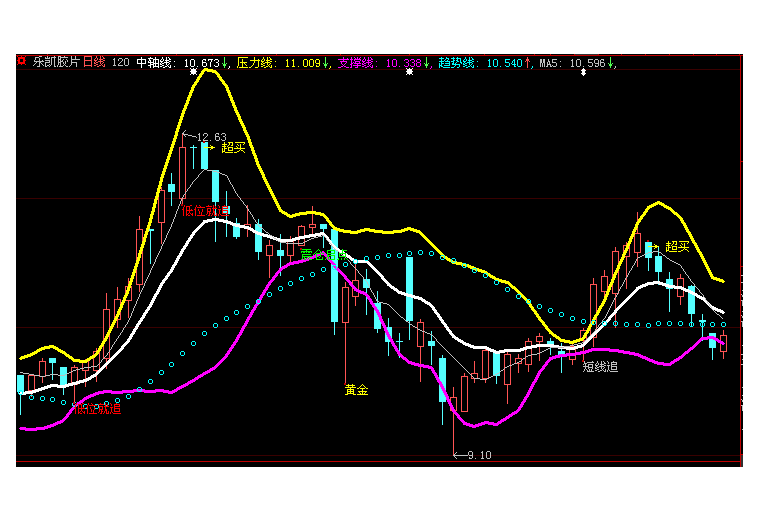Click the magenta 支撑线 indicator label
Image resolution: width=760 pixels, height=522 pixels.
(x=358, y=63)
